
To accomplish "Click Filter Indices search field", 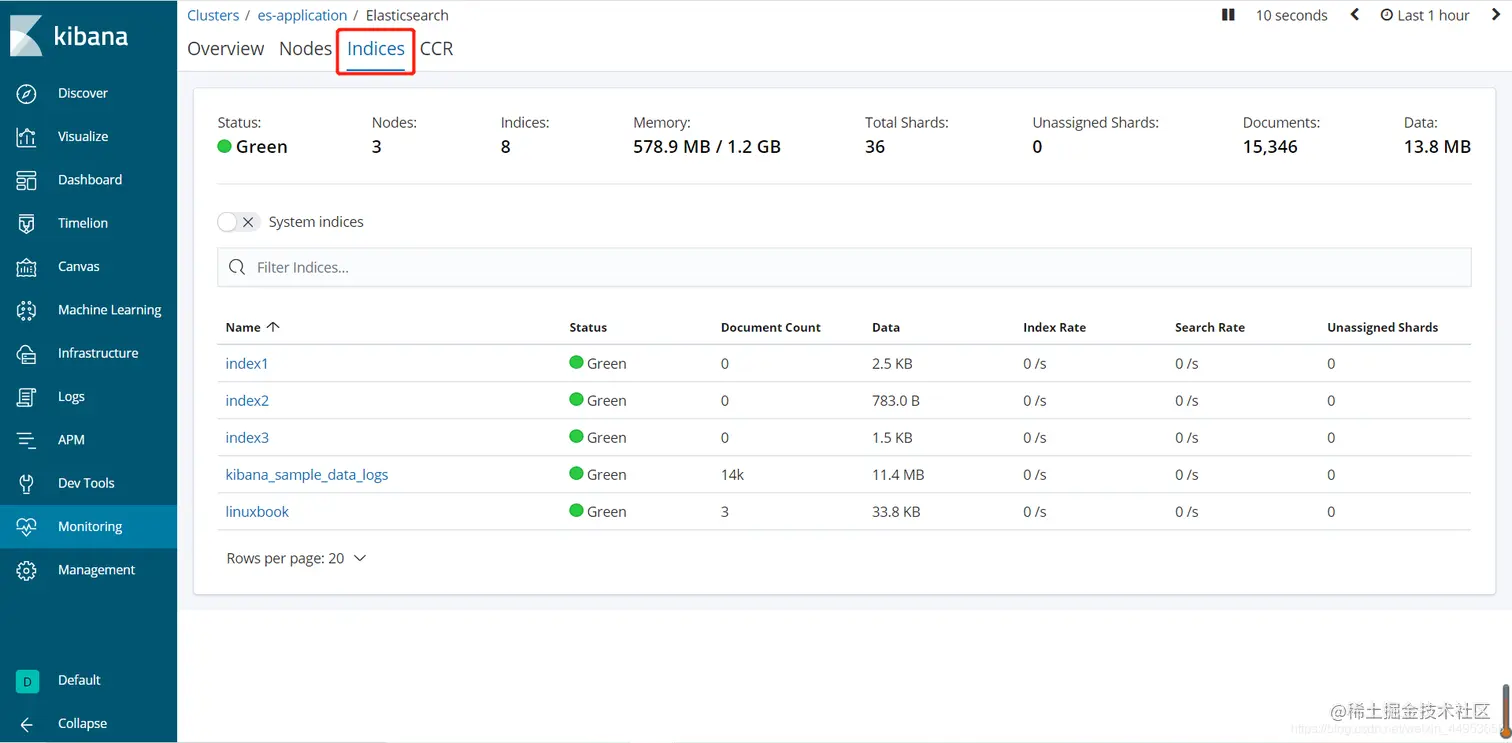I will click(x=844, y=267).
